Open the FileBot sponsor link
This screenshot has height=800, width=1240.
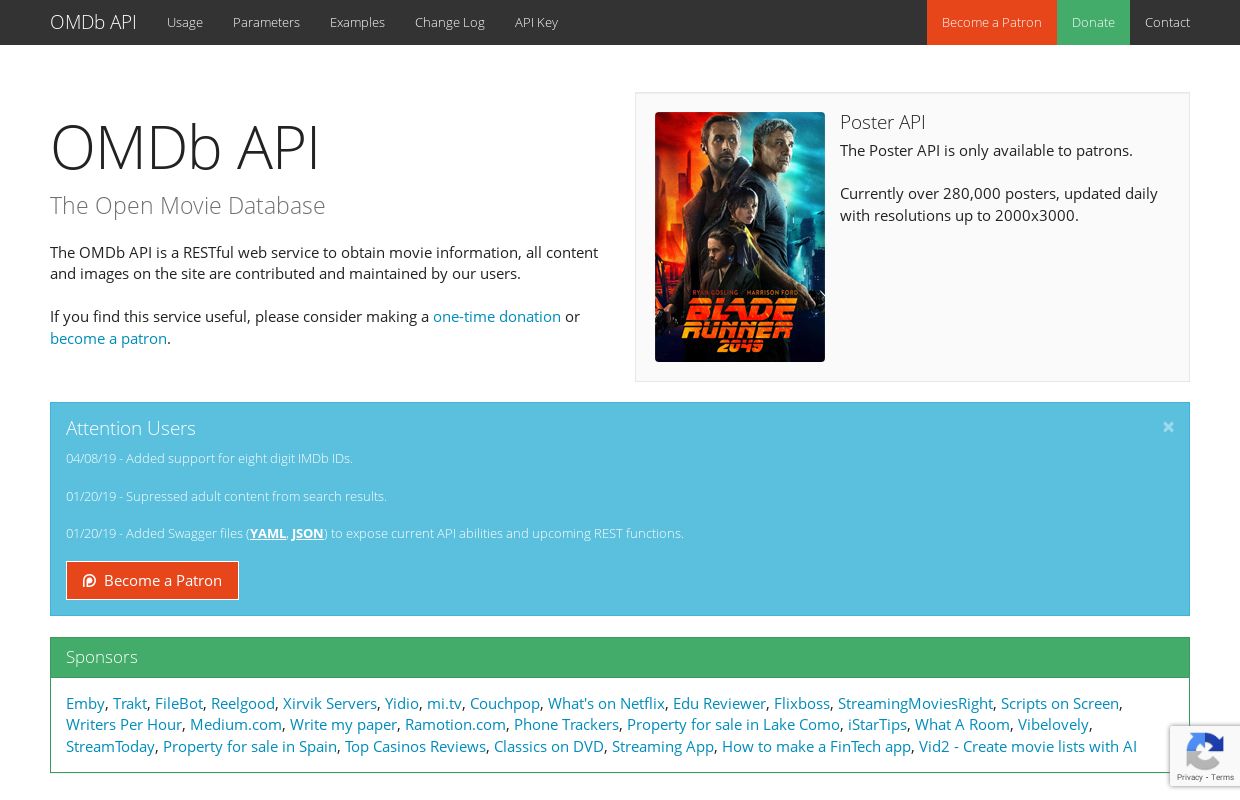[x=179, y=703]
